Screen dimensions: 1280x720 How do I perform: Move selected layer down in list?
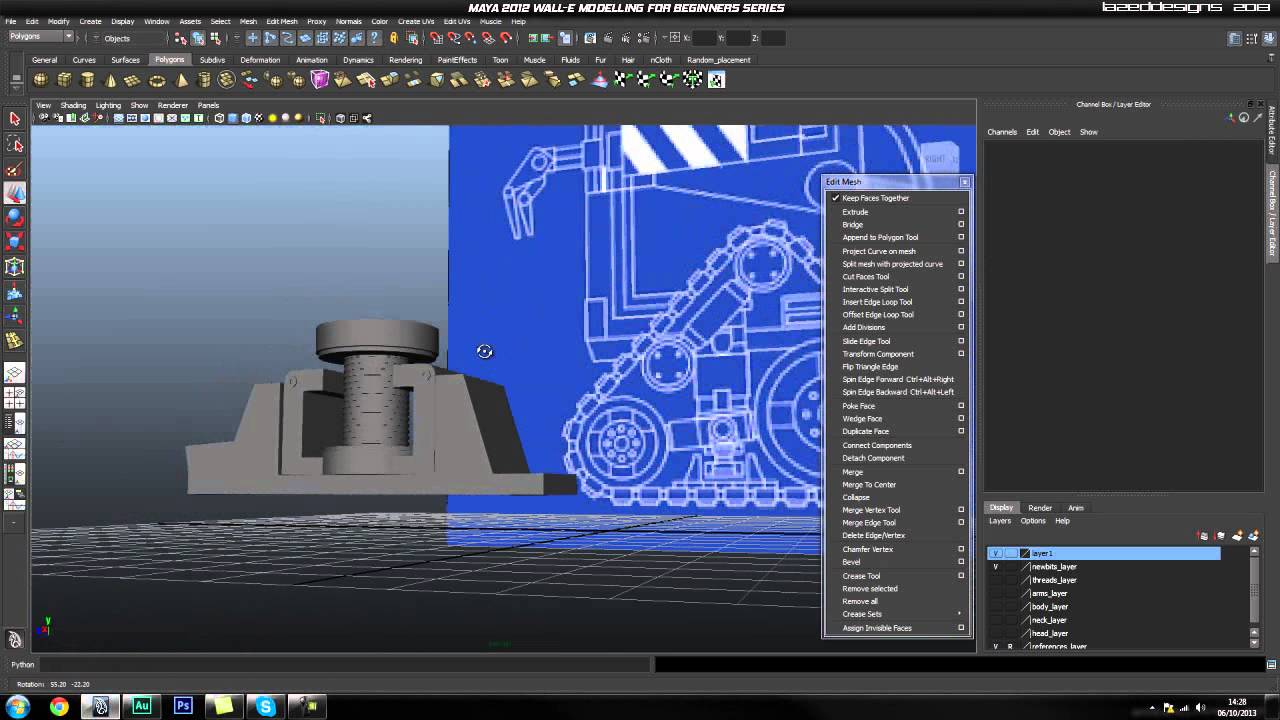[1219, 536]
